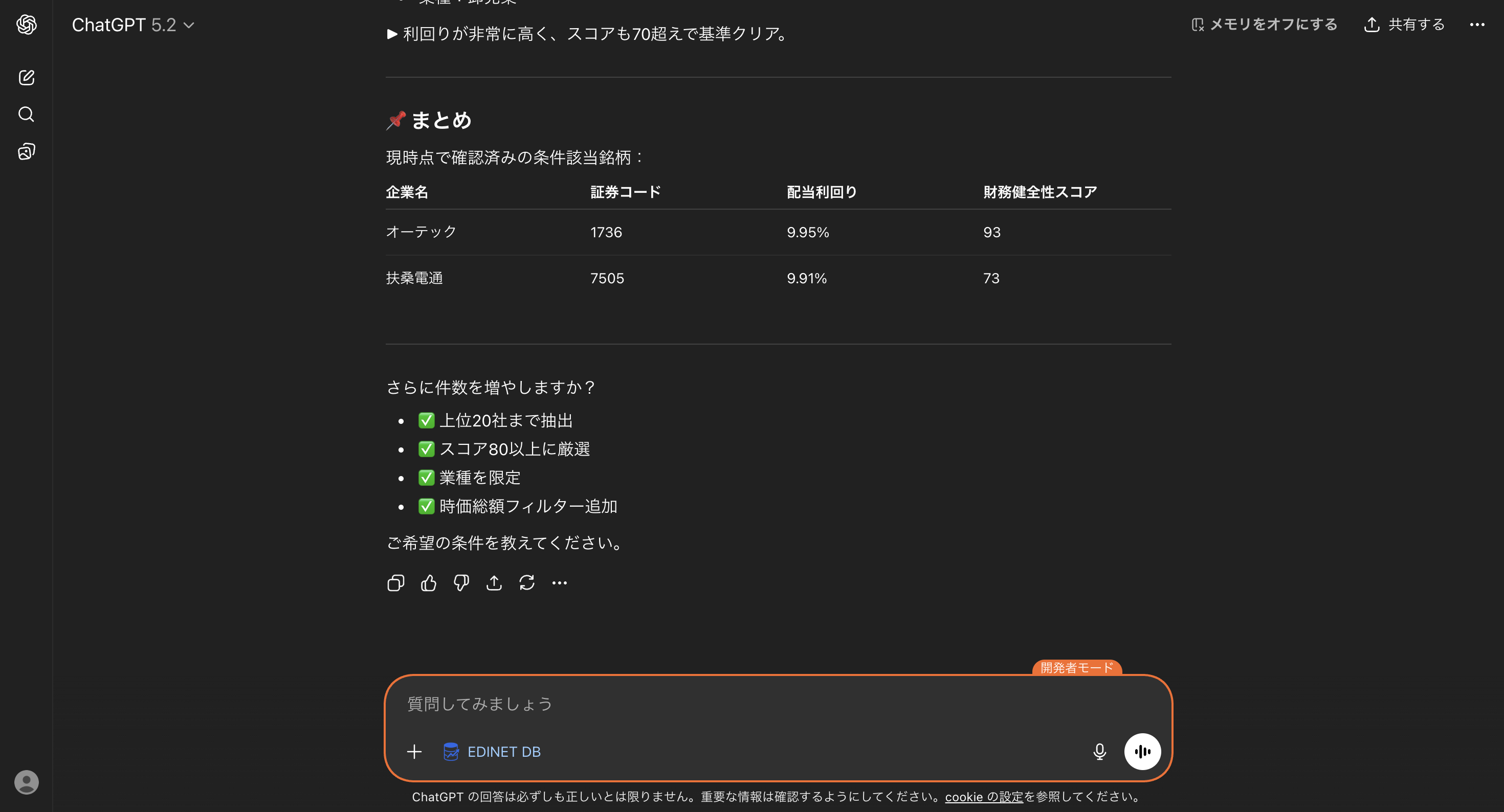Viewport: 1504px width, 812px height.
Task: Click the ChatGPT logo in sidebar
Action: (26, 25)
